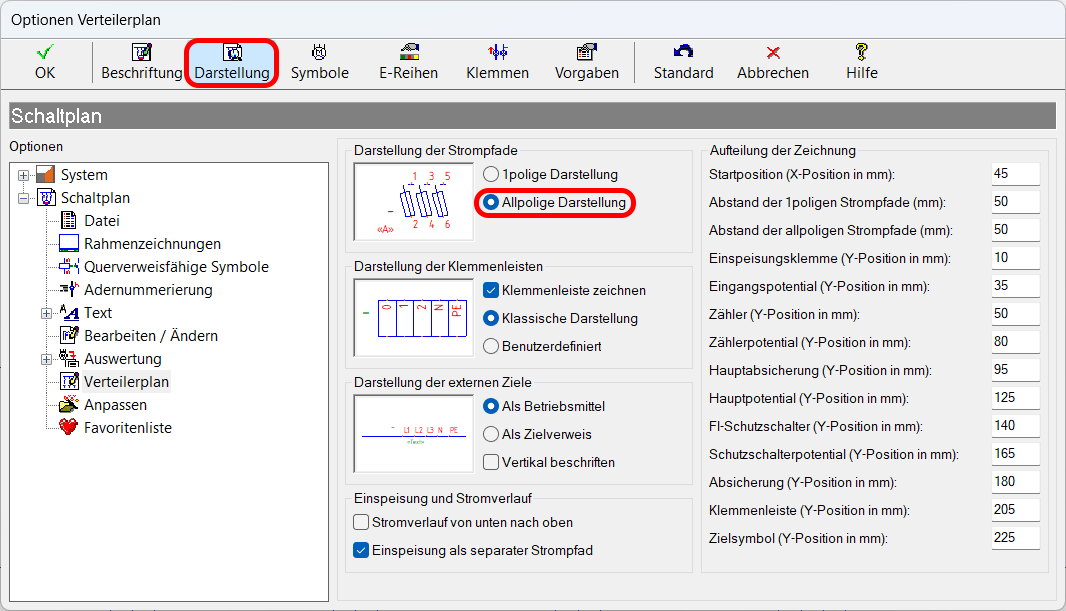Open Hilfe from the toolbar

tap(861, 62)
